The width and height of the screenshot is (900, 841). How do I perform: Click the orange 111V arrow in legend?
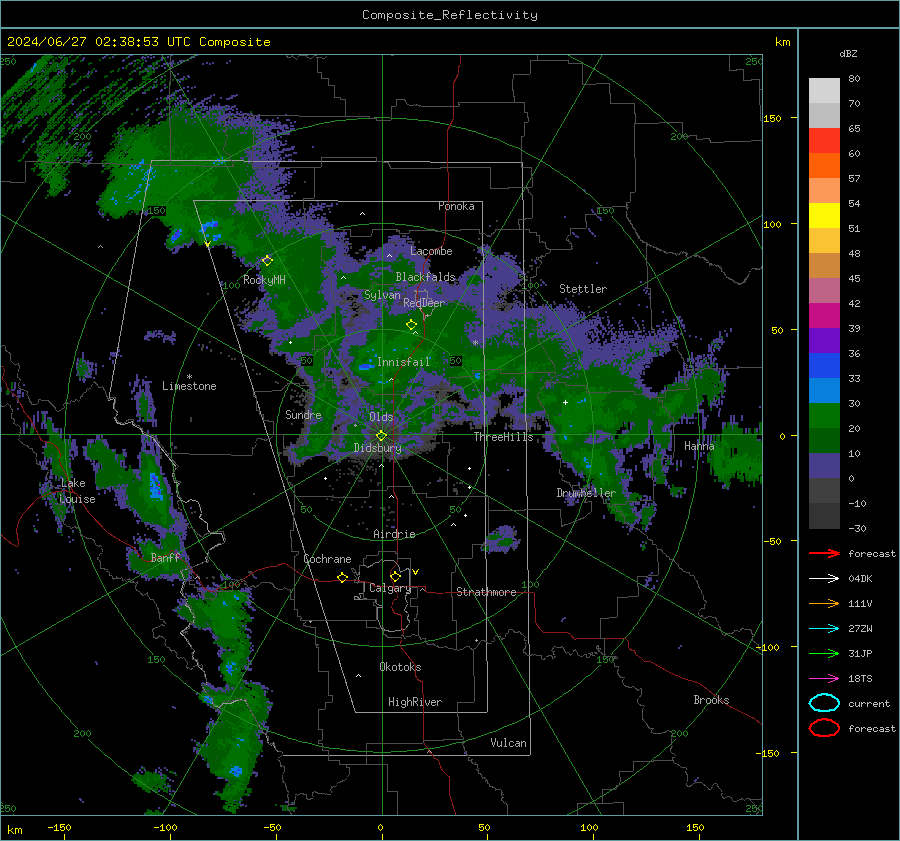pyautogui.click(x=824, y=603)
